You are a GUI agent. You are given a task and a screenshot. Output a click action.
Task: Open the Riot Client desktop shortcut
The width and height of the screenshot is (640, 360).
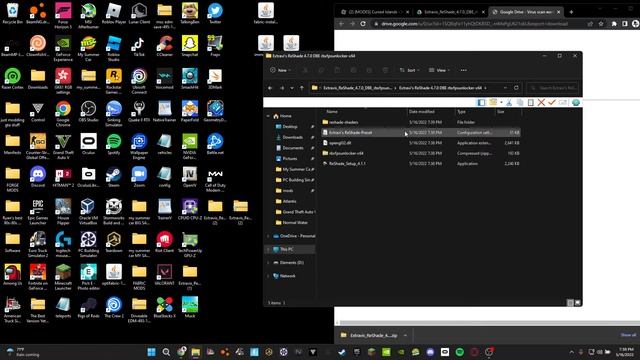[x=164, y=242]
